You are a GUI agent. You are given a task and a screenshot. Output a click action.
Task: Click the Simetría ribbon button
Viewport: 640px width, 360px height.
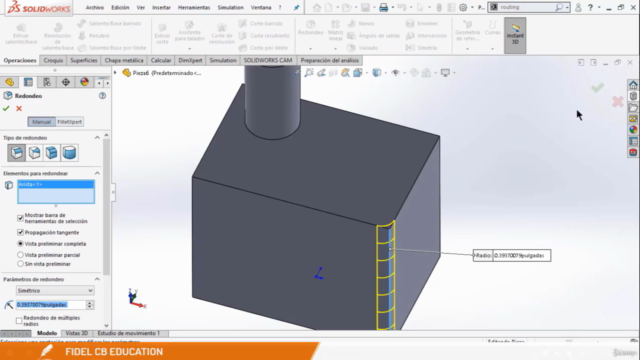pyautogui.click(x=422, y=48)
